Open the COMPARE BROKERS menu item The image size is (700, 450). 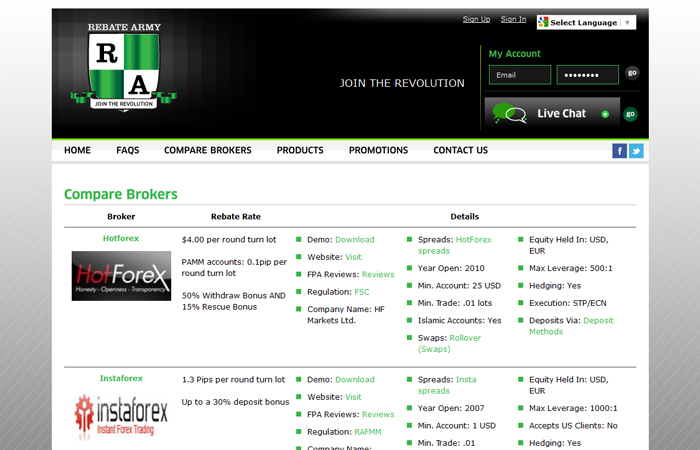click(x=208, y=150)
